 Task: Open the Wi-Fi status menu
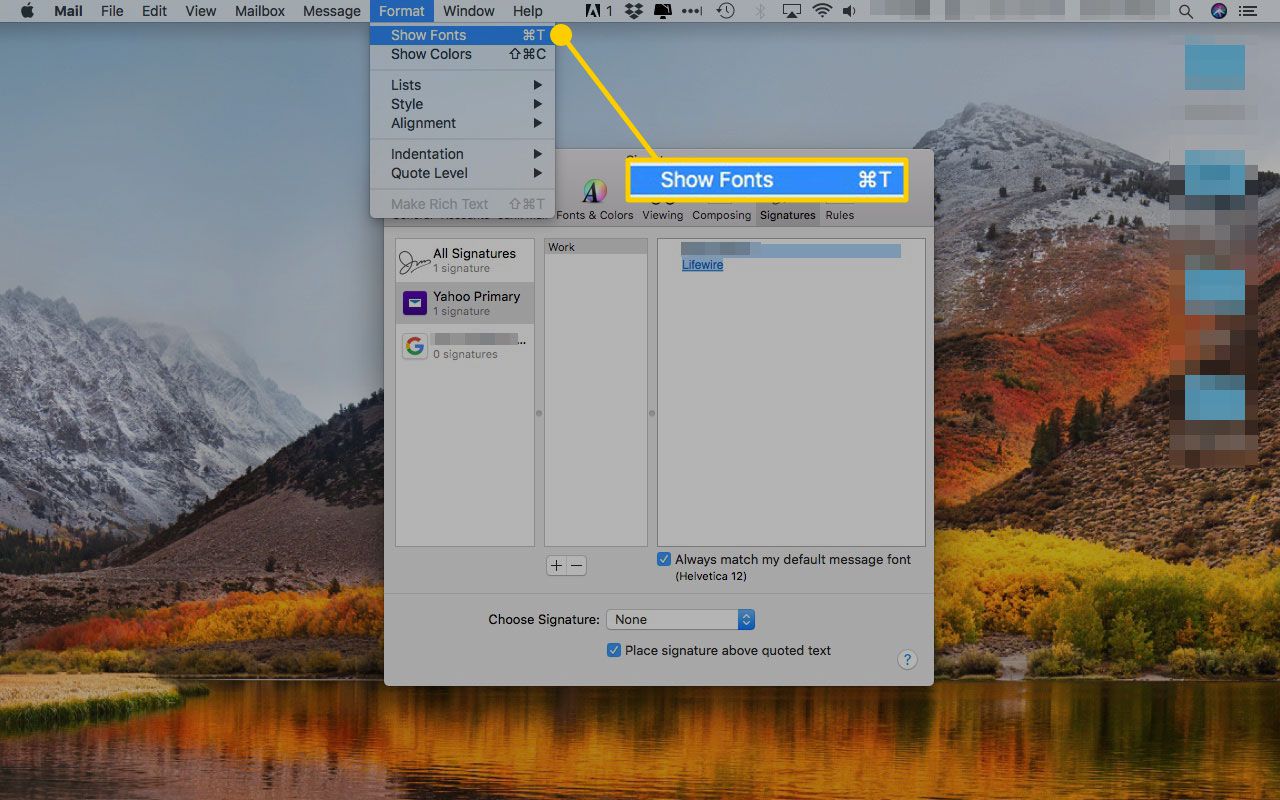point(822,11)
